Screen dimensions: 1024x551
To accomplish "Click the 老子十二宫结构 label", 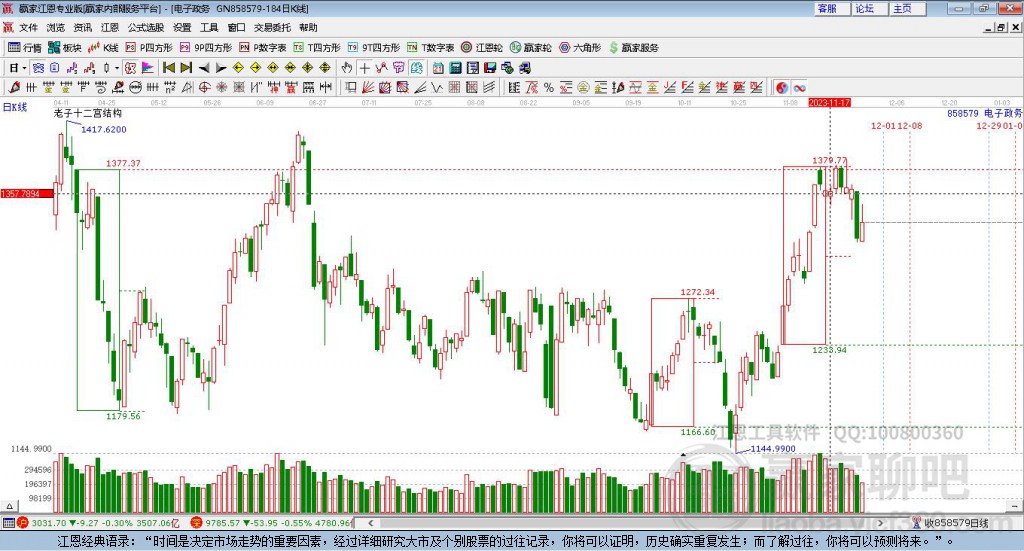I will tap(88, 113).
